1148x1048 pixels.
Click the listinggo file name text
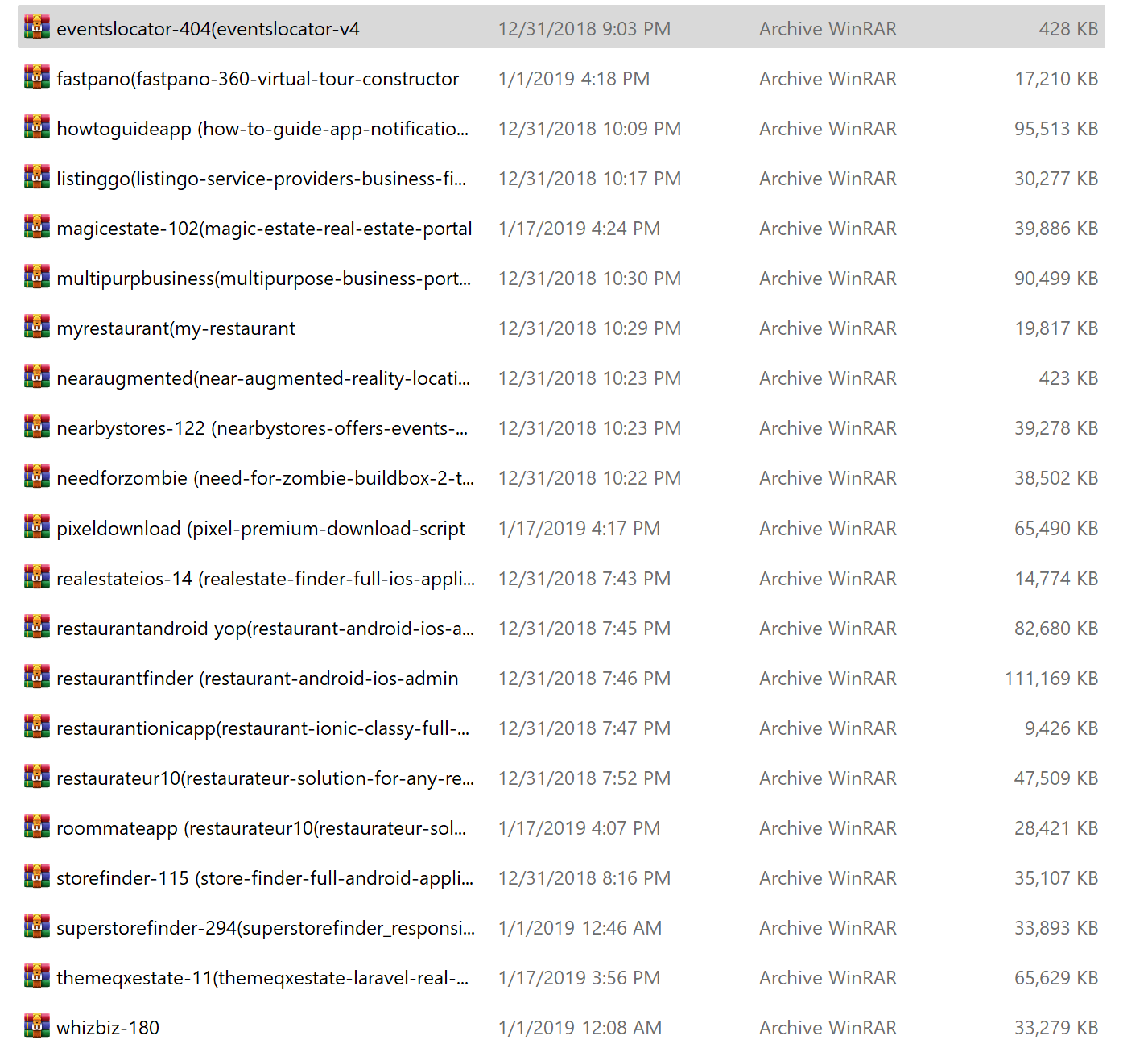point(262,179)
